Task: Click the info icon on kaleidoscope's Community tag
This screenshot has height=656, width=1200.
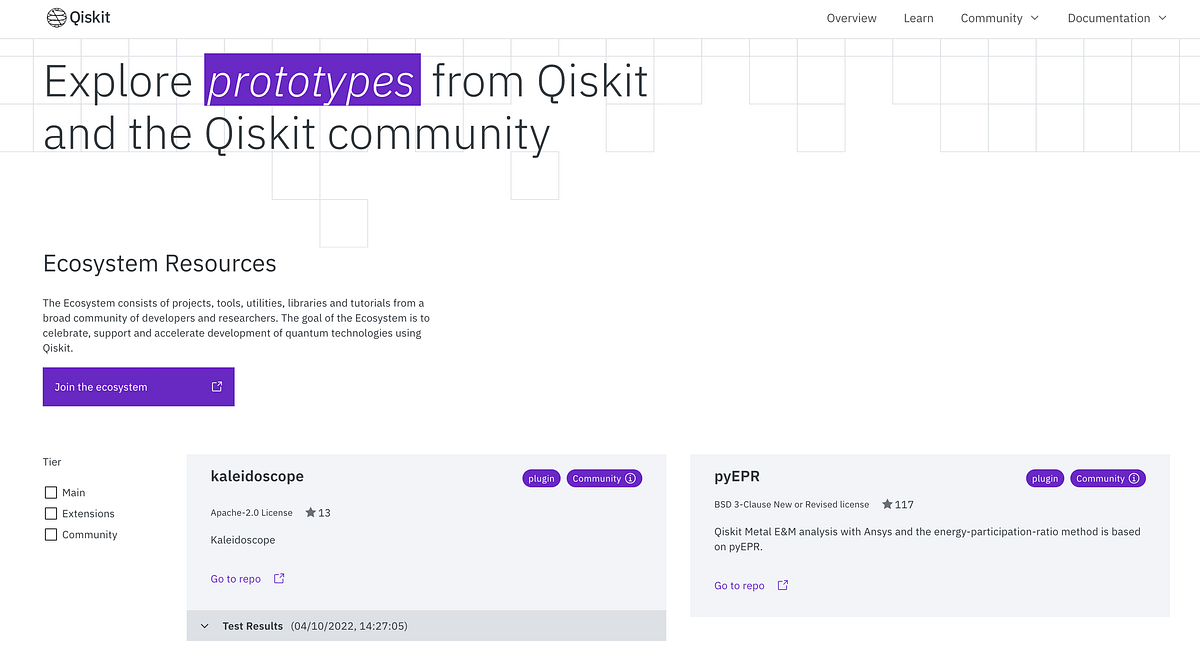Action: (632, 478)
